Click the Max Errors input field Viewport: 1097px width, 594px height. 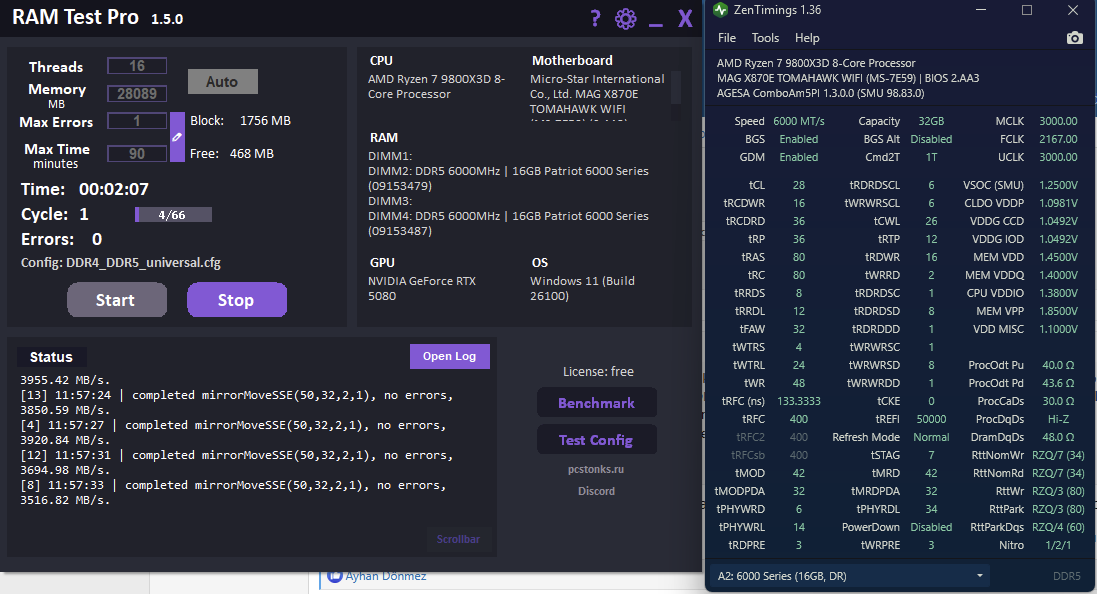pos(137,121)
